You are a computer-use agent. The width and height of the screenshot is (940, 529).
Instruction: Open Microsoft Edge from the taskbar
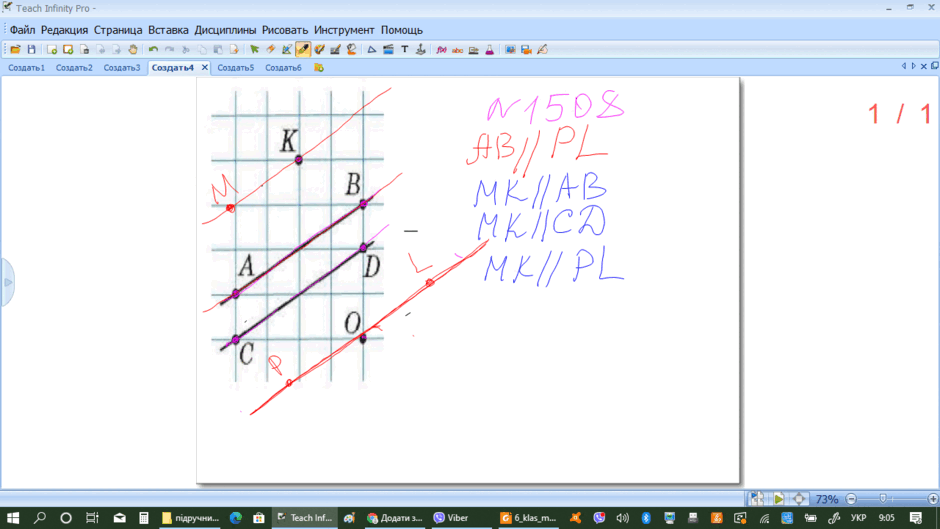point(236,518)
